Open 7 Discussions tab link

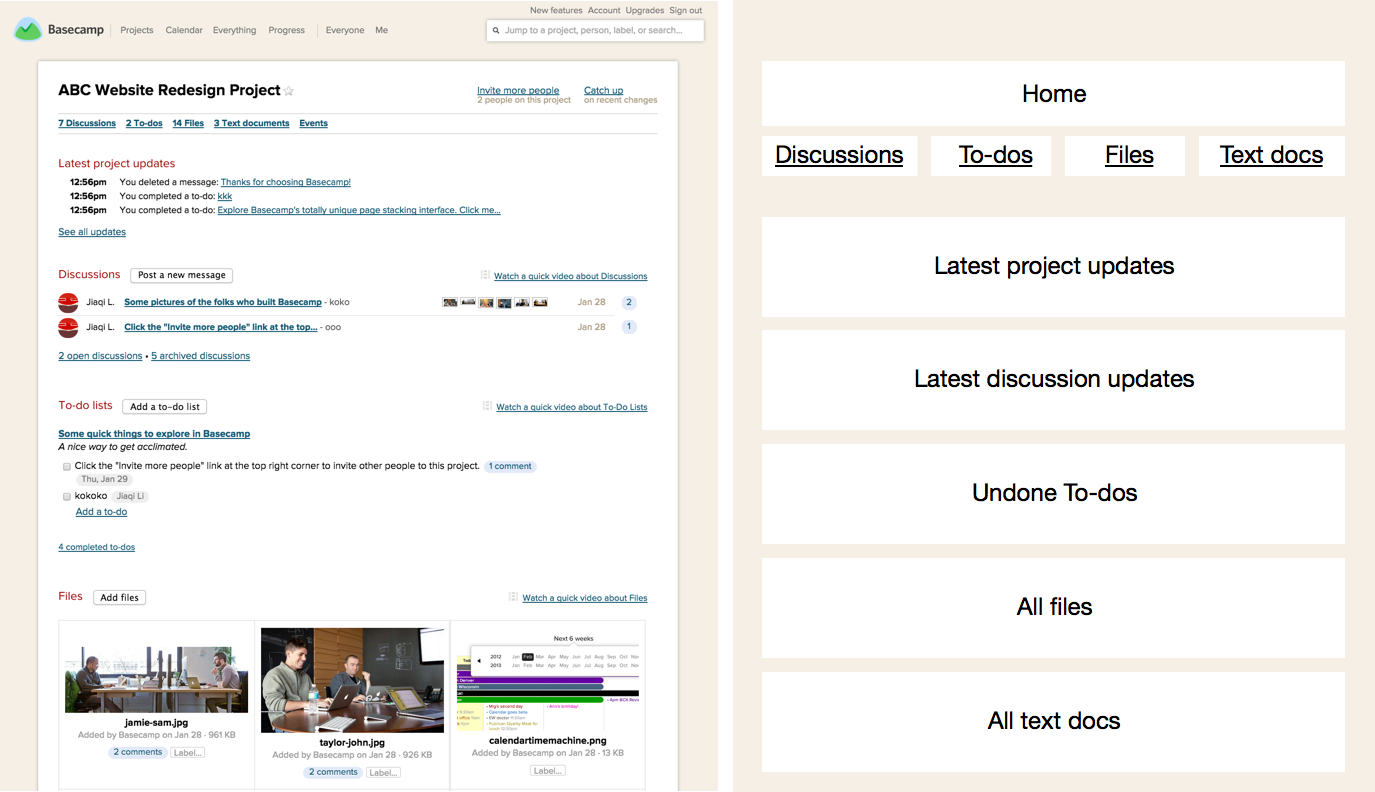(87, 123)
